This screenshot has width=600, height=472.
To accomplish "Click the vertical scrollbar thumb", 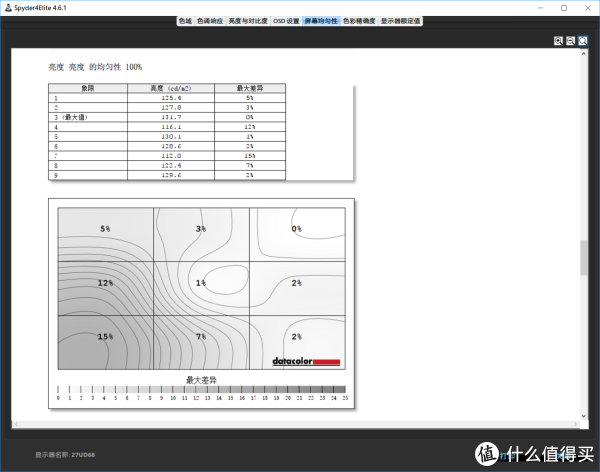I will coord(584,257).
